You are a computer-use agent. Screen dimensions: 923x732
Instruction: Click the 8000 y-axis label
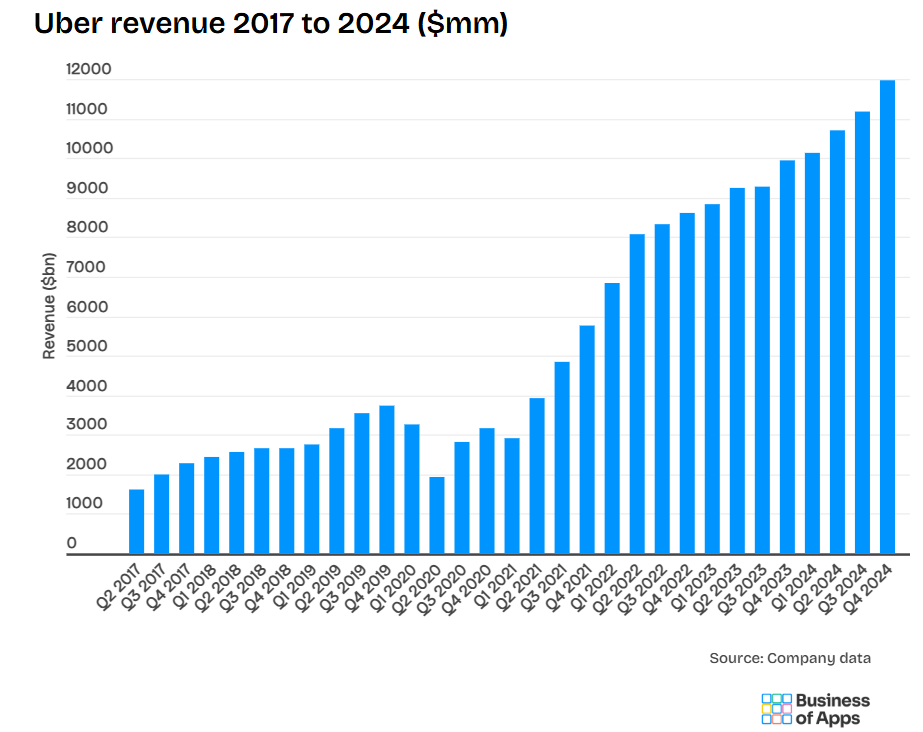coord(87,227)
